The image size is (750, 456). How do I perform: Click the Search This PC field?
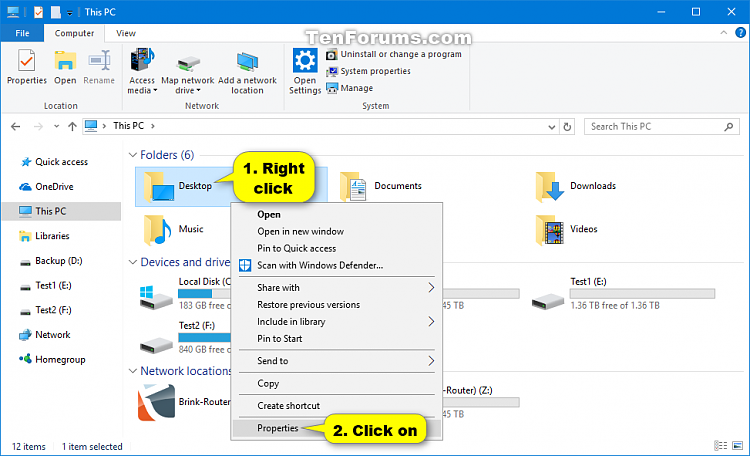[x=662, y=127]
